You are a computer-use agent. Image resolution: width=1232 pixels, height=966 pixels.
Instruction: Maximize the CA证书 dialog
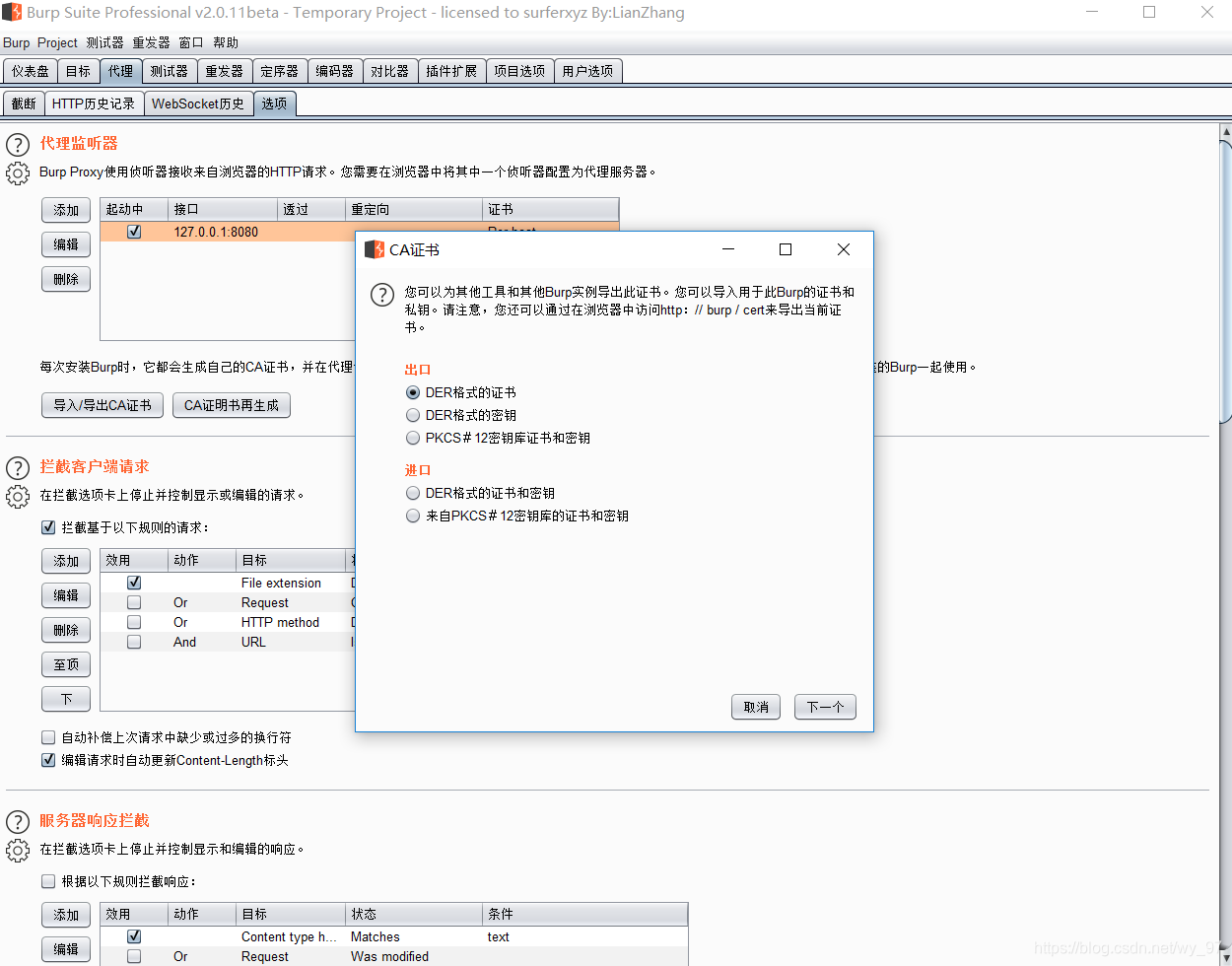[x=786, y=249]
